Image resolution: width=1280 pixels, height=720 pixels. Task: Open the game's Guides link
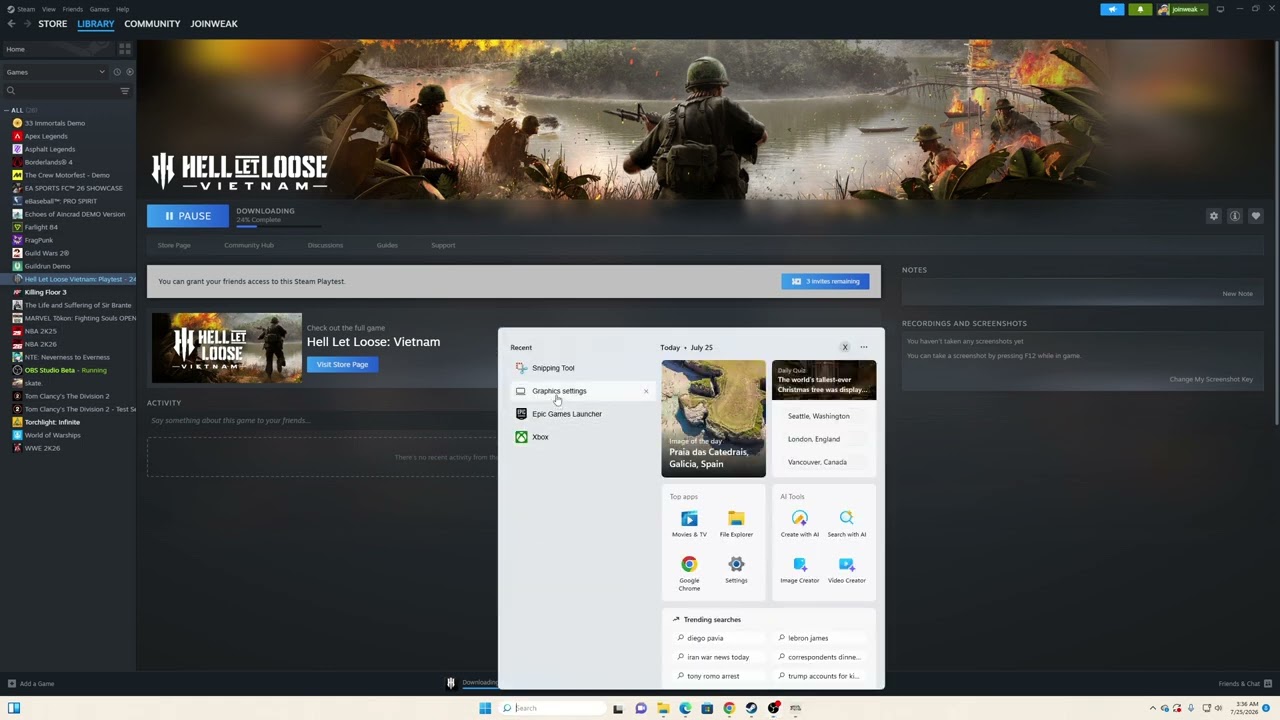pos(387,245)
